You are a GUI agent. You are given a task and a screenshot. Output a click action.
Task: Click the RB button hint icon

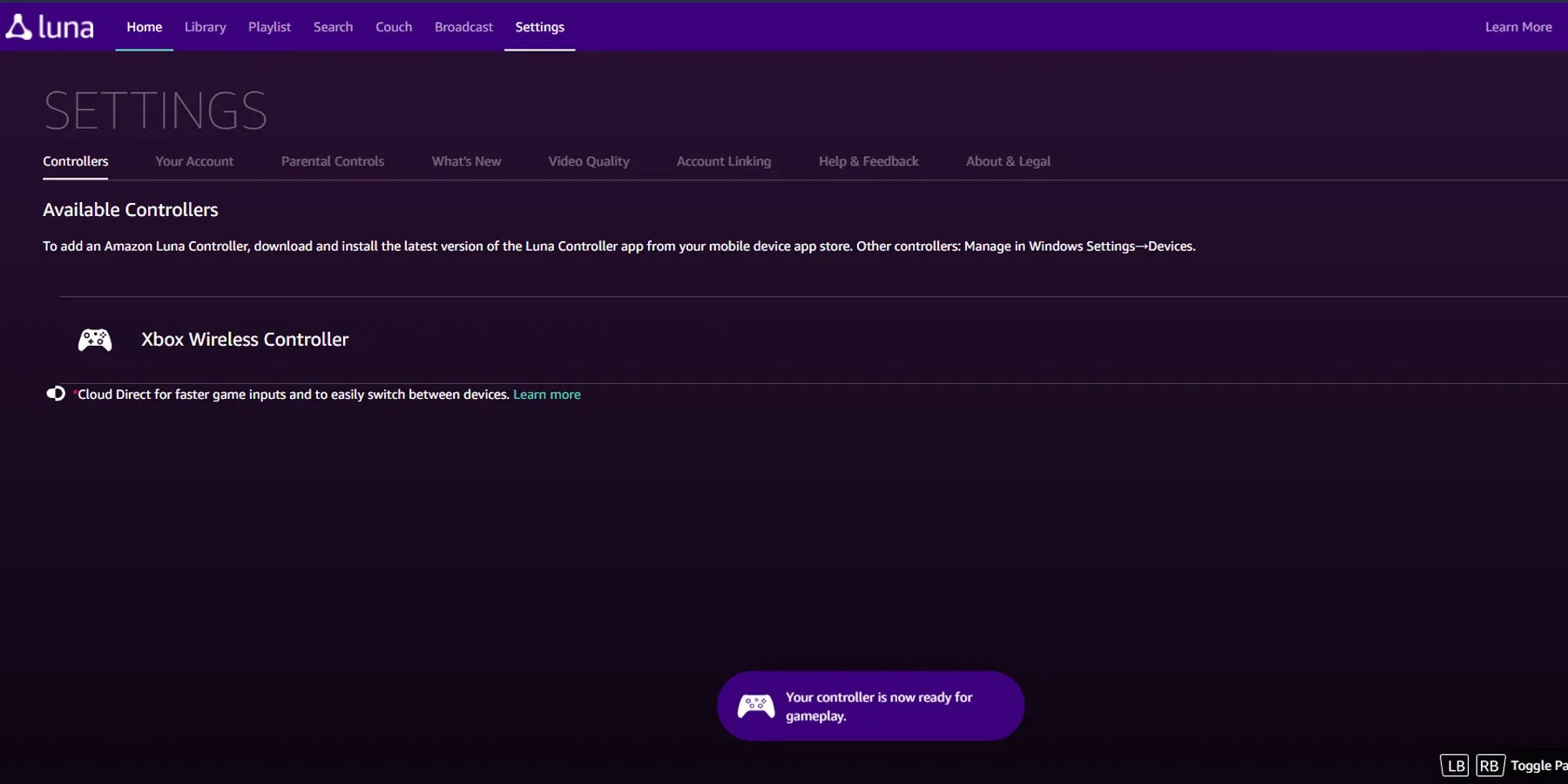[x=1490, y=766]
